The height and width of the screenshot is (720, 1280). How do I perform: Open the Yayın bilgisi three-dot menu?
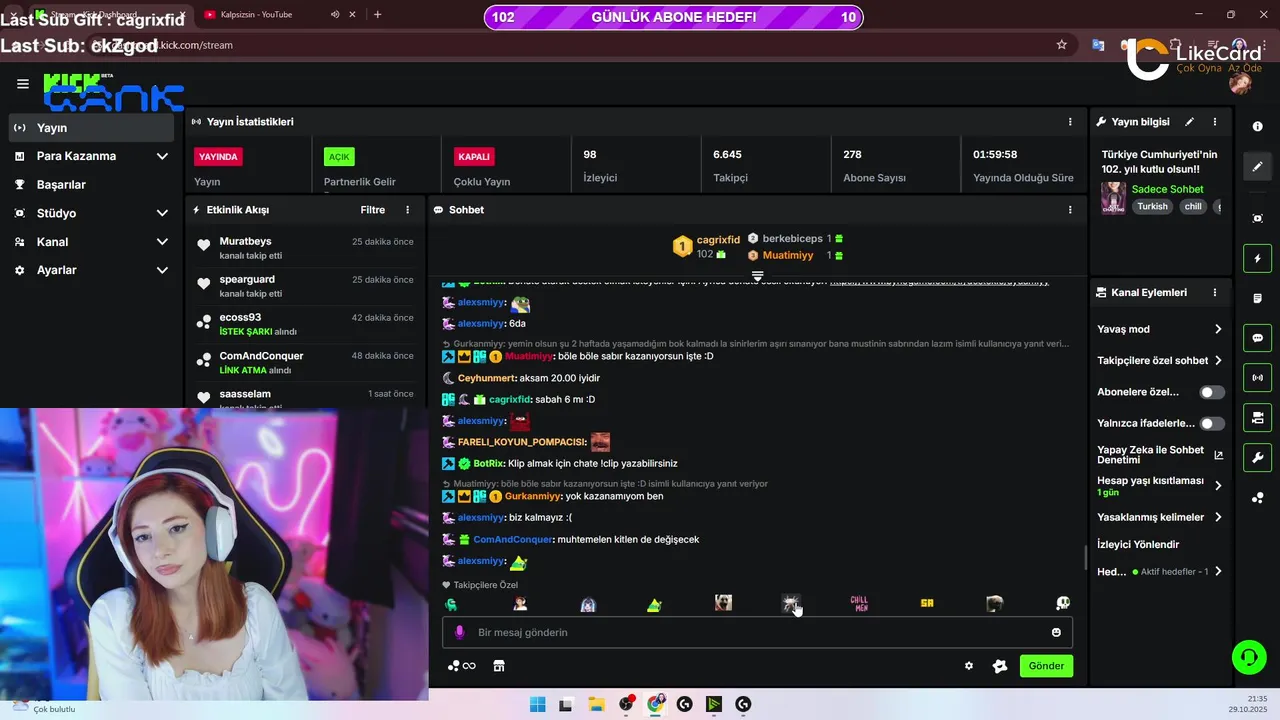pos(1215,122)
